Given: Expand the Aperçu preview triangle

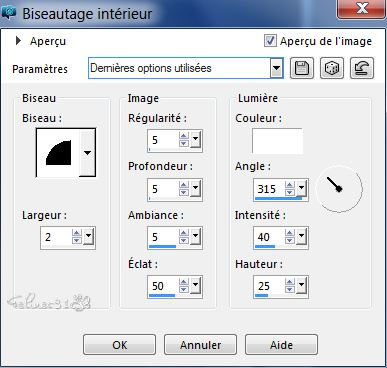Looking at the screenshot, I should coord(18,41).
